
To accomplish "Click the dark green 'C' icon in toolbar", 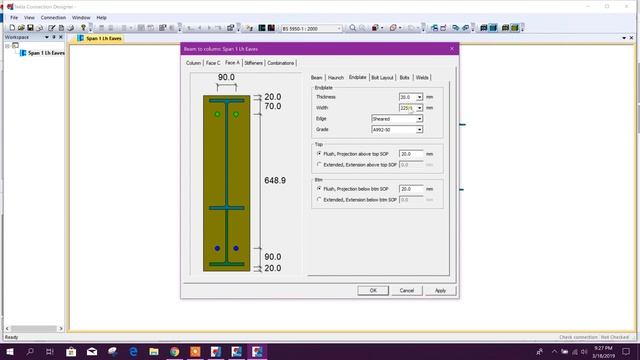I will click(x=262, y=28).
